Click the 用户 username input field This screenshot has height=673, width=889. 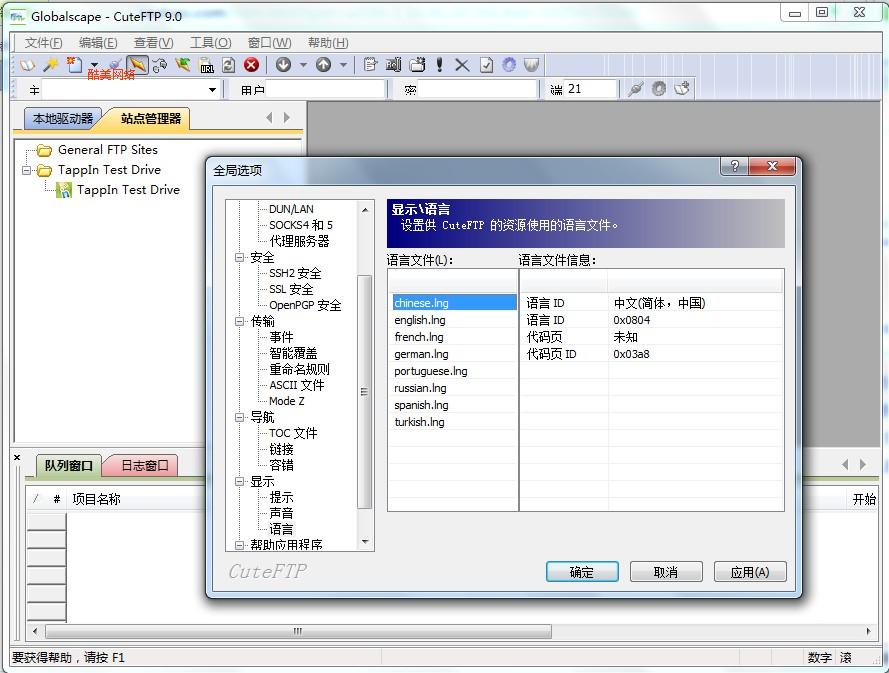click(325, 89)
